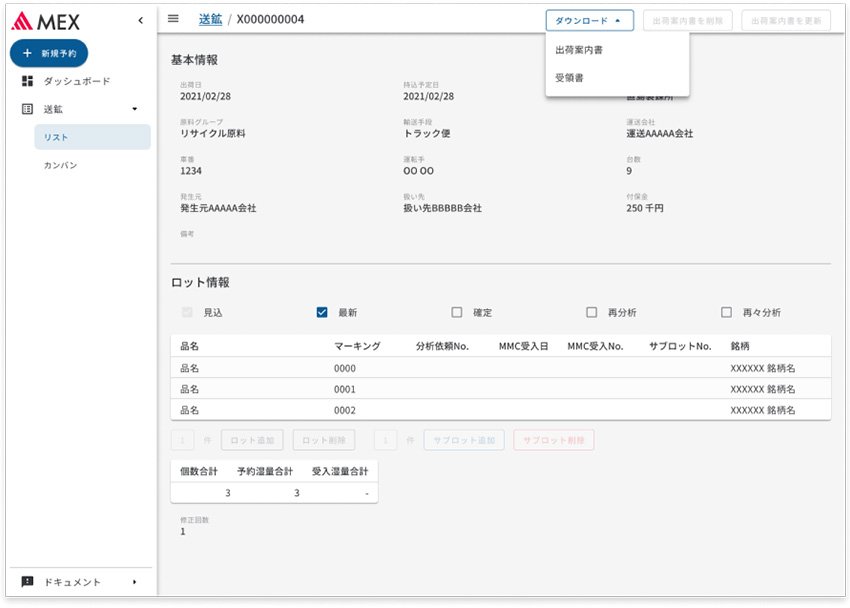Click the サブロット削除 button
Screen dimensions: 850x608
point(553,440)
